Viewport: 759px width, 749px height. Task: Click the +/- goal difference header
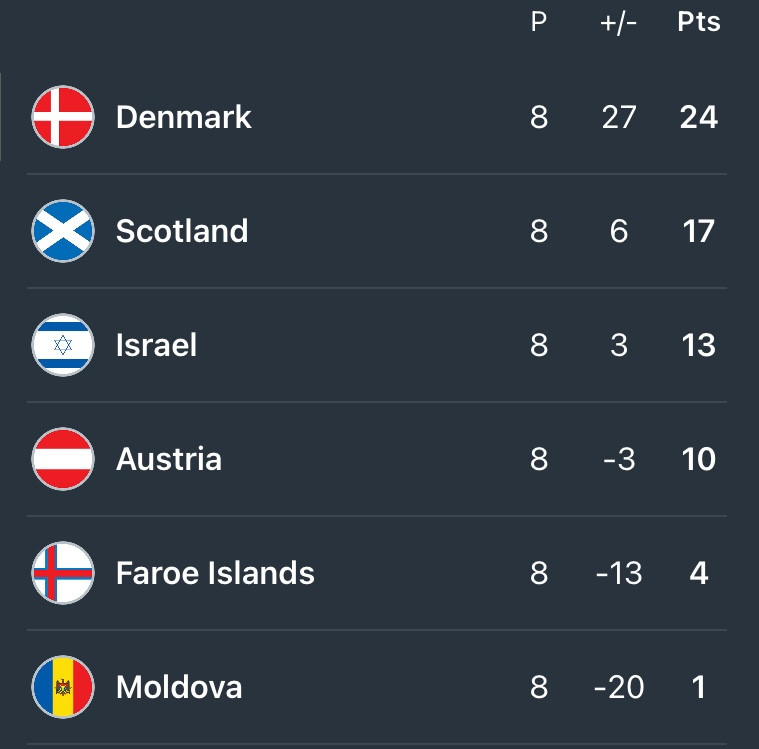point(619,23)
